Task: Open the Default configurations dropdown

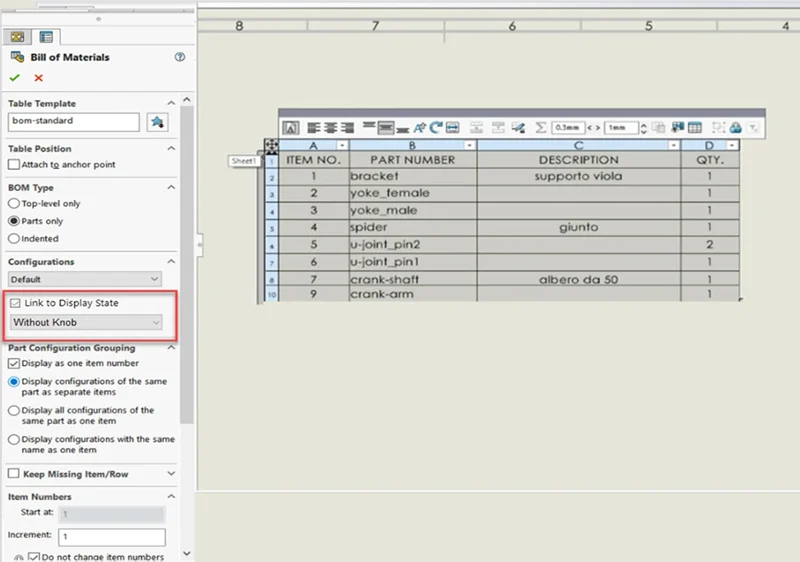Action: point(85,279)
